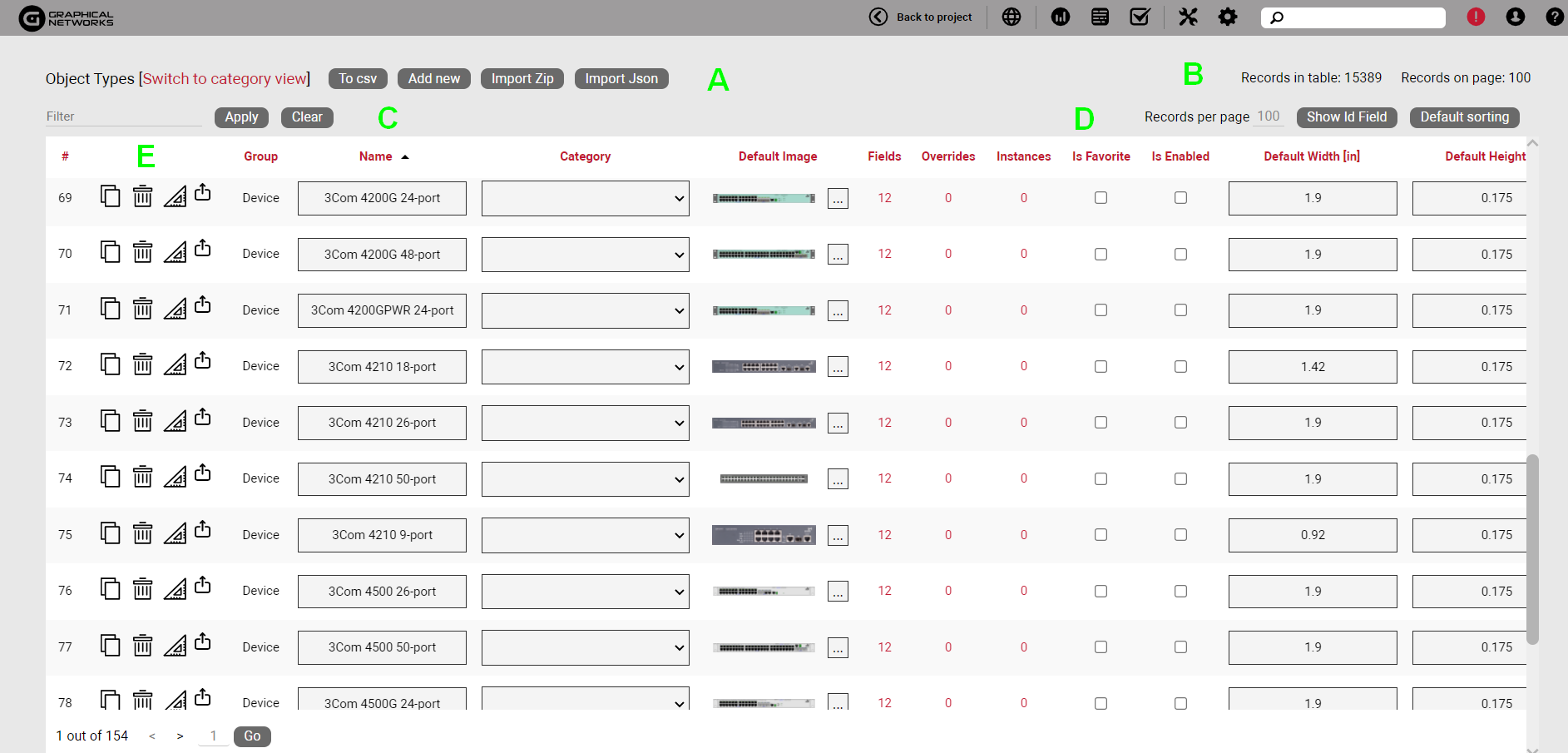Viewport: 1568px width, 753px height.
Task: Open the user profile icon
Action: point(1515,17)
